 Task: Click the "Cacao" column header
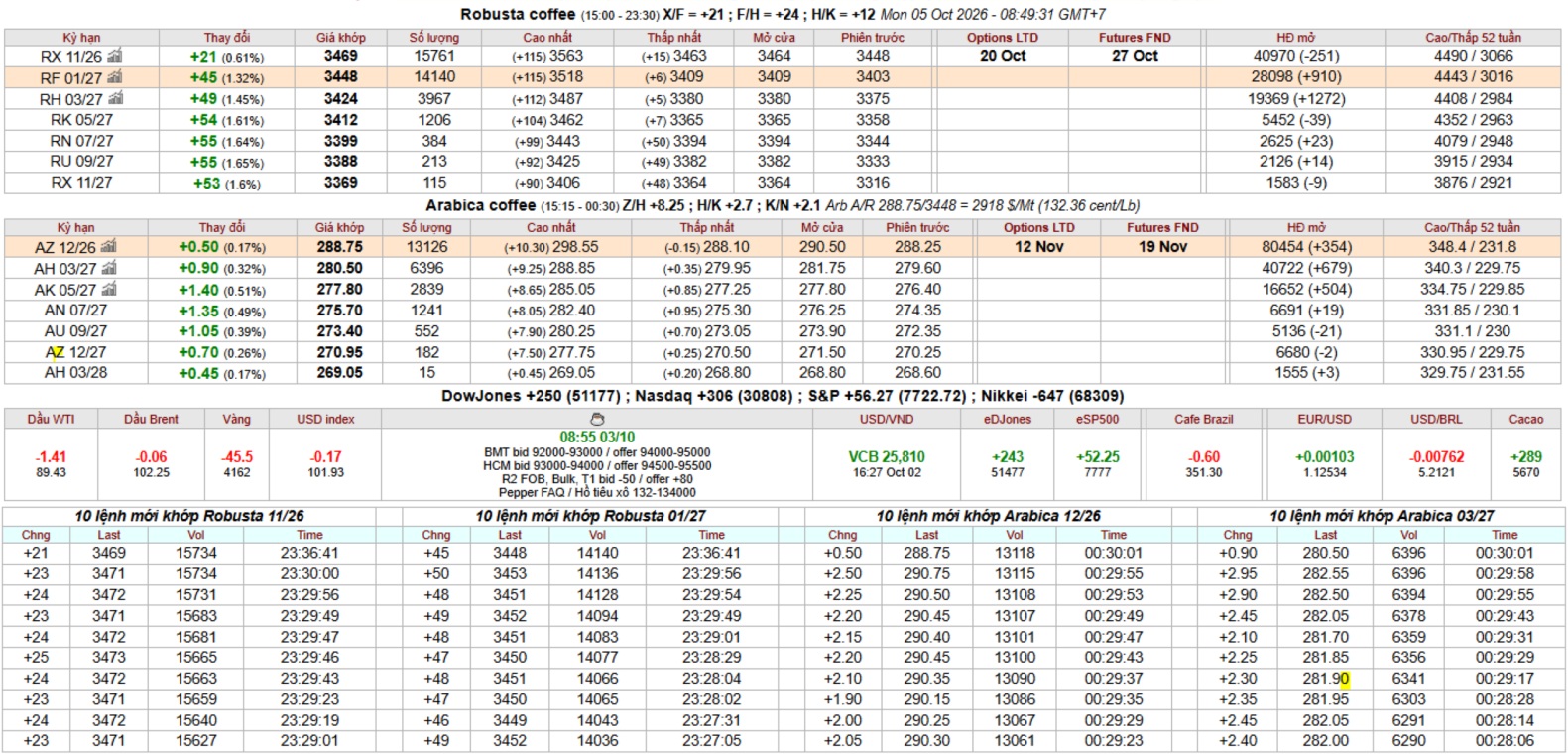pyautogui.click(x=1525, y=420)
